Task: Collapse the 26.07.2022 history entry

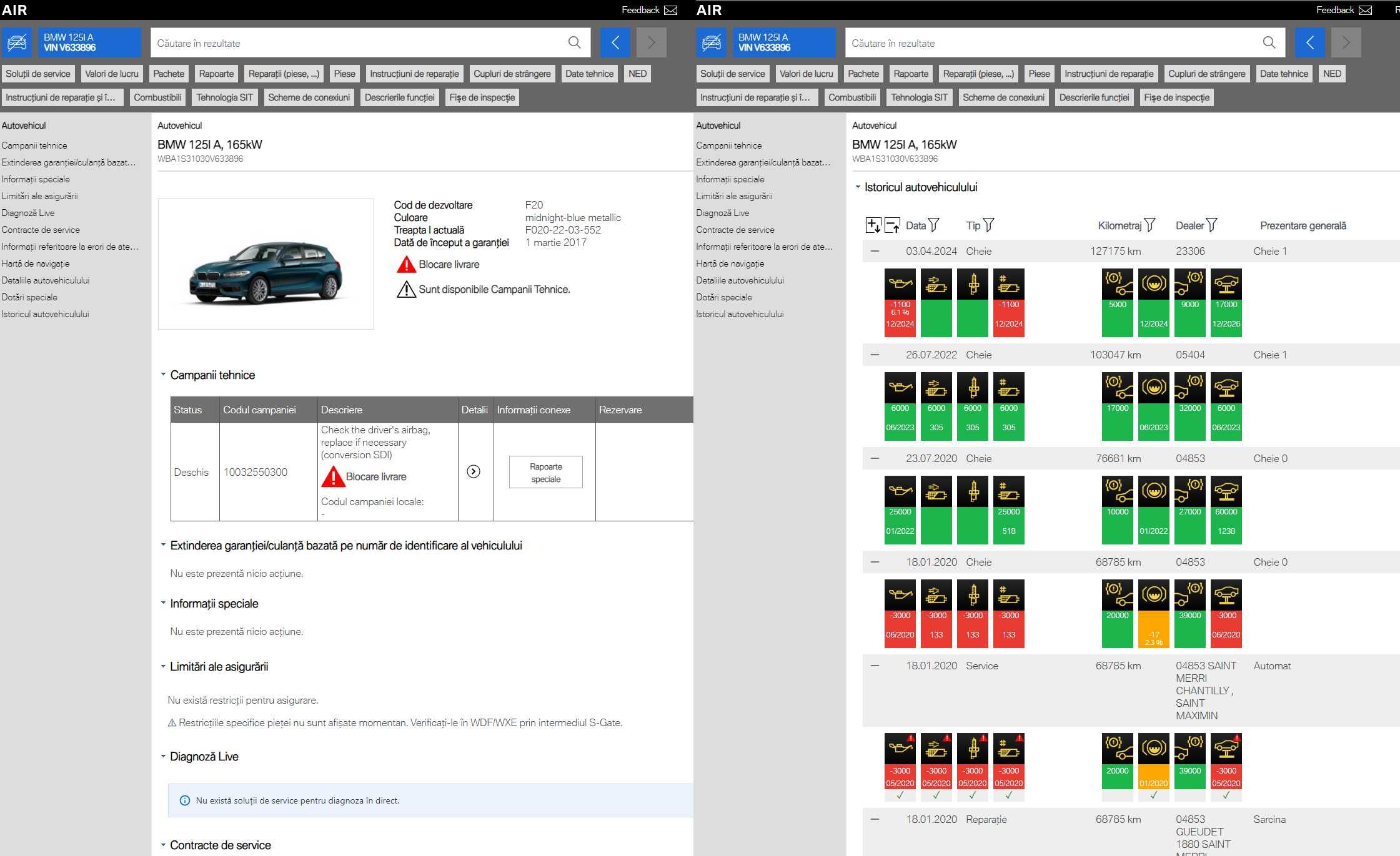Action: point(875,355)
